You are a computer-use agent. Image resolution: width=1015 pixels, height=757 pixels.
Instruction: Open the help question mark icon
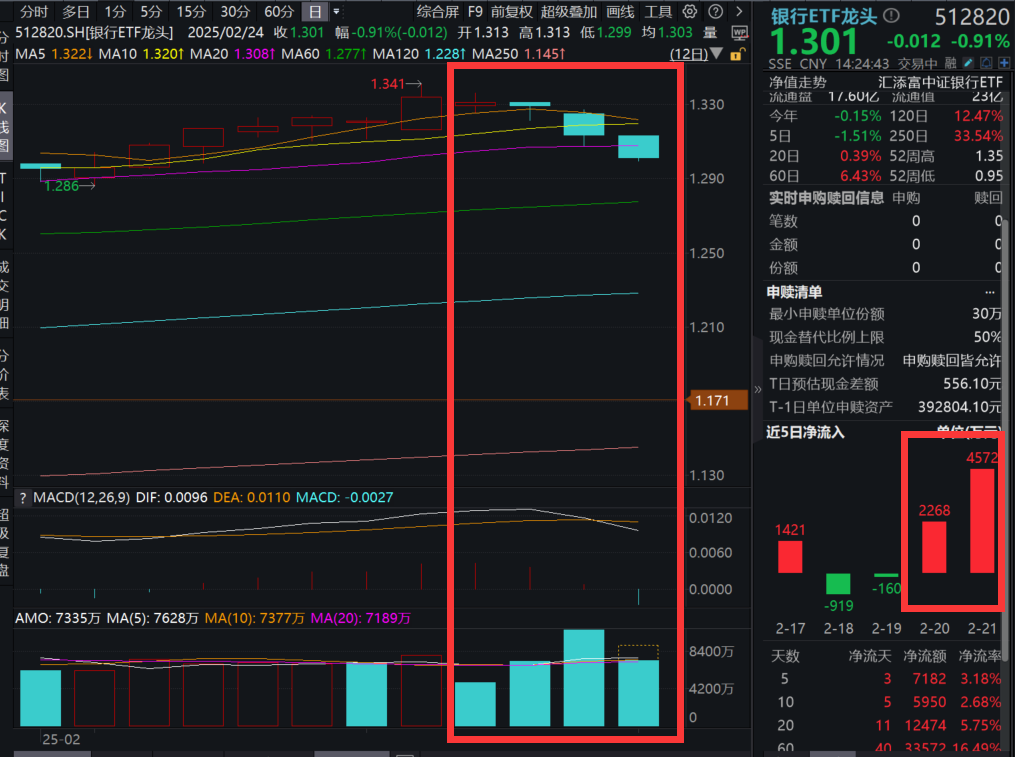click(715, 12)
